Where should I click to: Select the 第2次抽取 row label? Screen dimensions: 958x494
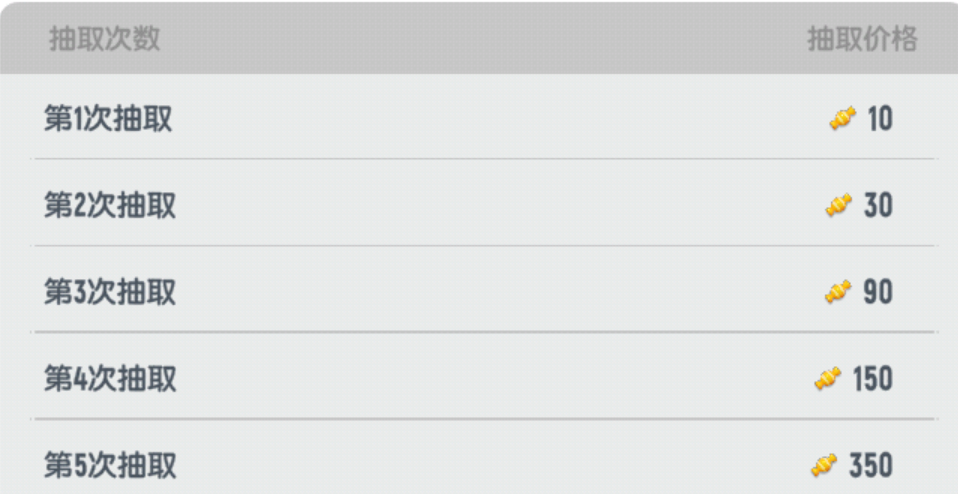[x=110, y=205]
